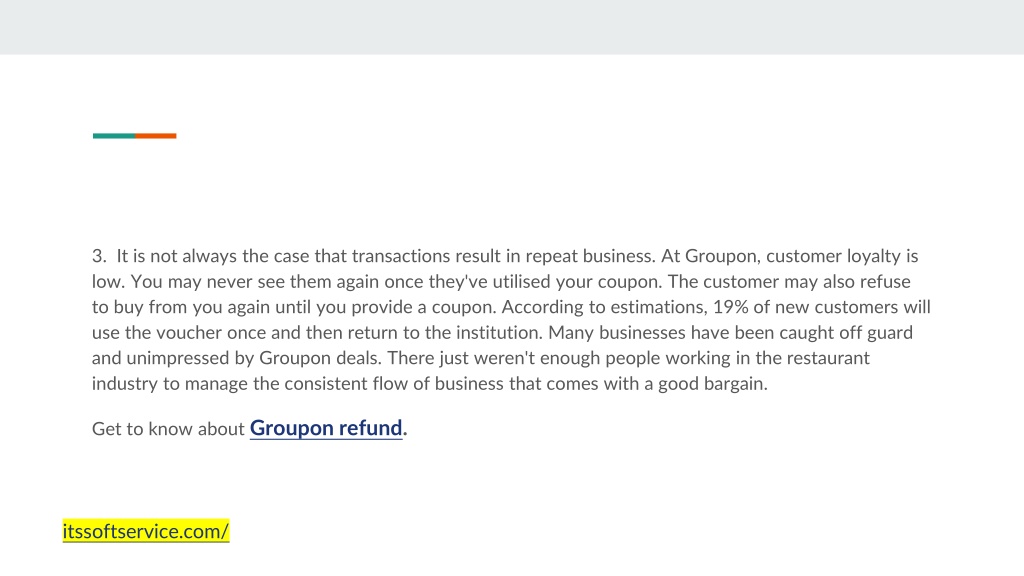Click the word "estimations" in paragraph

pos(659,307)
